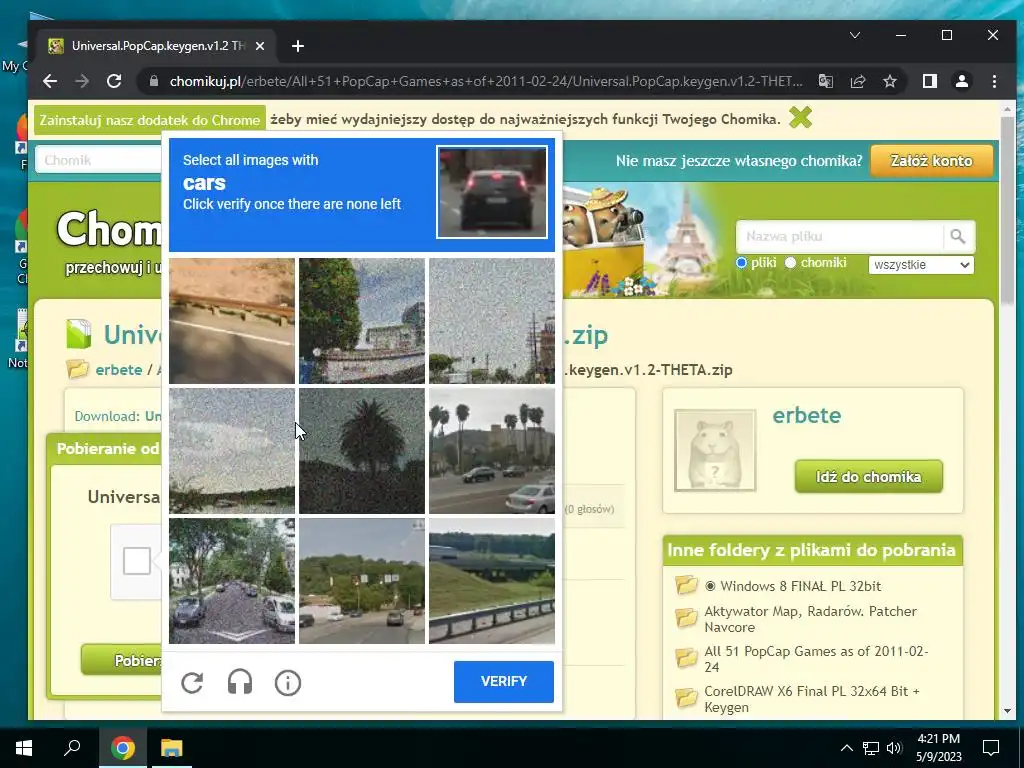The image size is (1024, 768).
Task: Click the Chrome taskbar icon
Action: pyautogui.click(x=122, y=747)
